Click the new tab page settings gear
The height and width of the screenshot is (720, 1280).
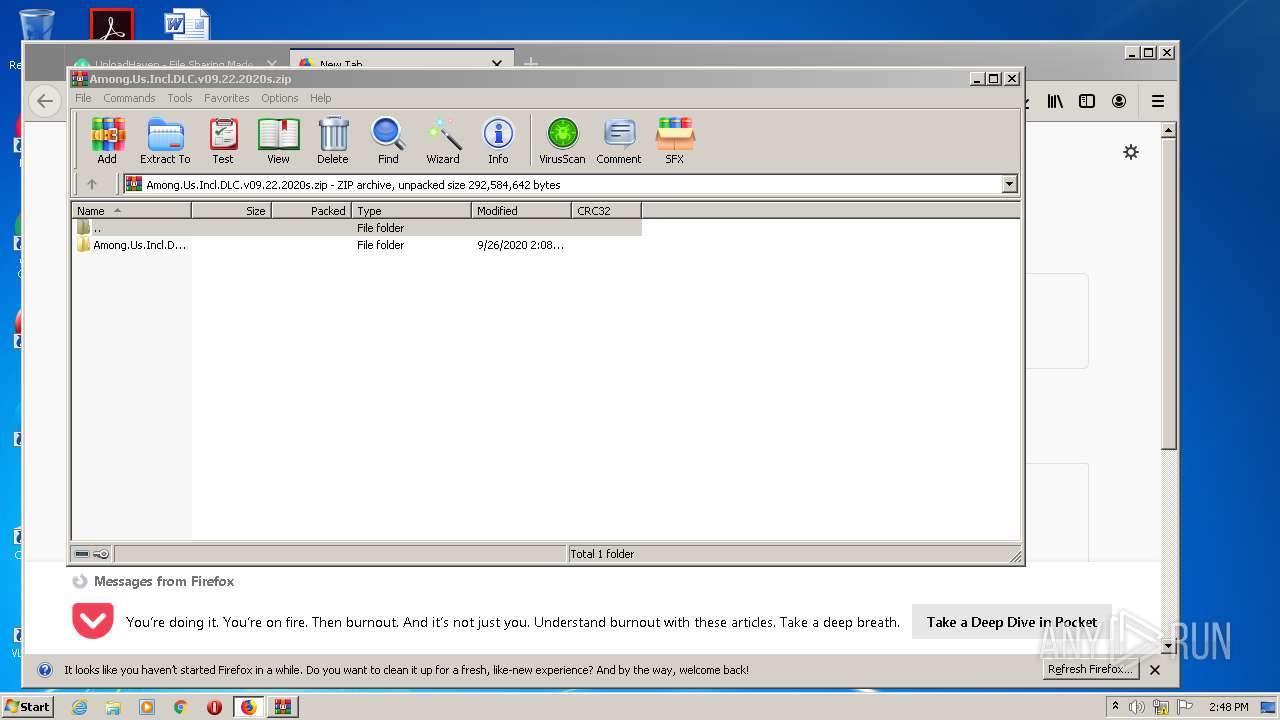click(1131, 152)
